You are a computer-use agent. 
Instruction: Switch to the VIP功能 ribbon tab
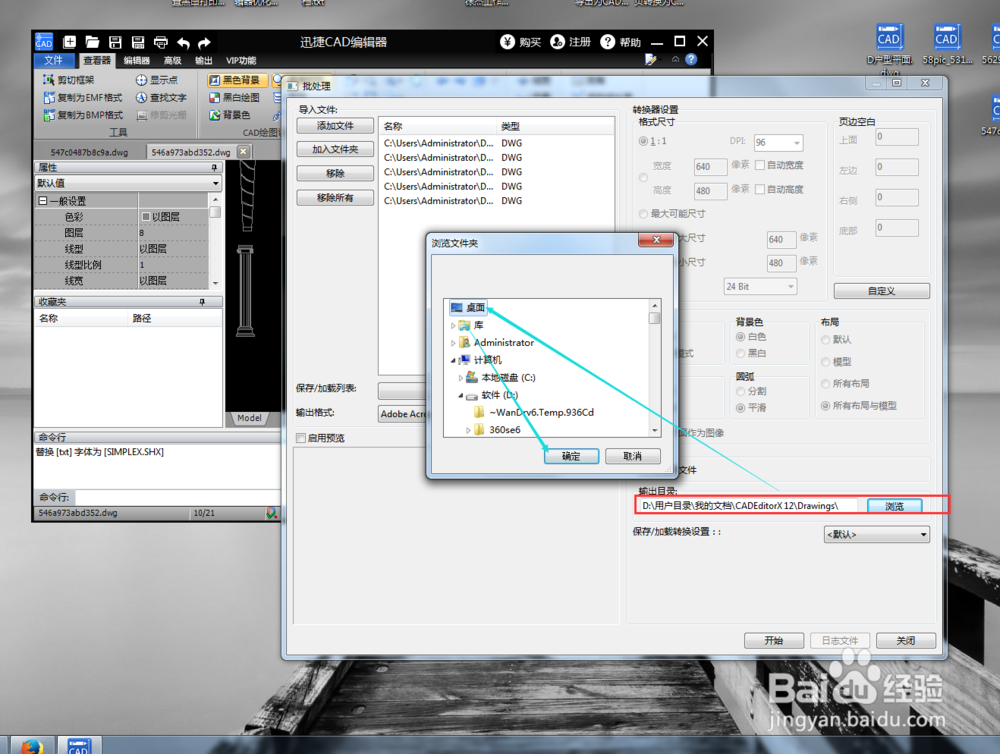(x=241, y=61)
